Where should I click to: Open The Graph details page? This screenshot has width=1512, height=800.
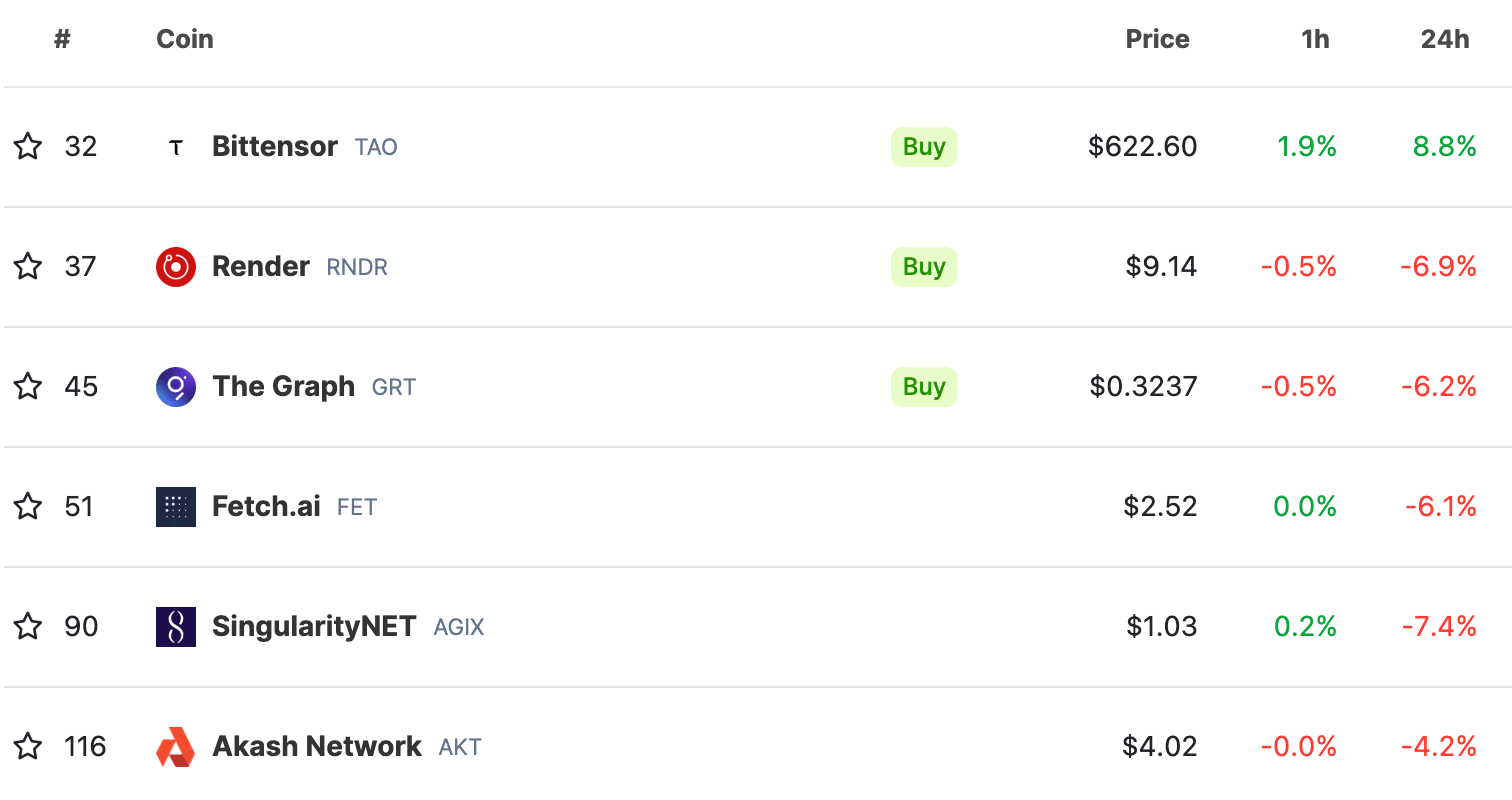(283, 386)
